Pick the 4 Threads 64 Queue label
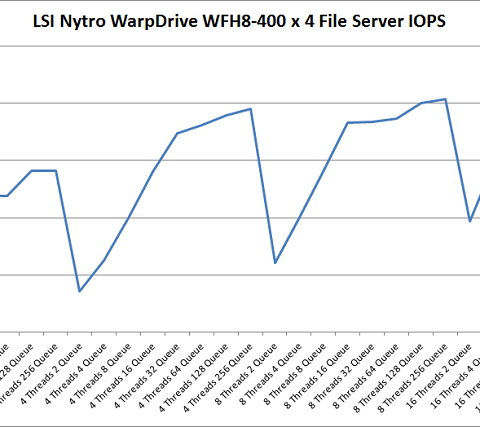480x427 pixels. pyautogui.click(x=171, y=376)
